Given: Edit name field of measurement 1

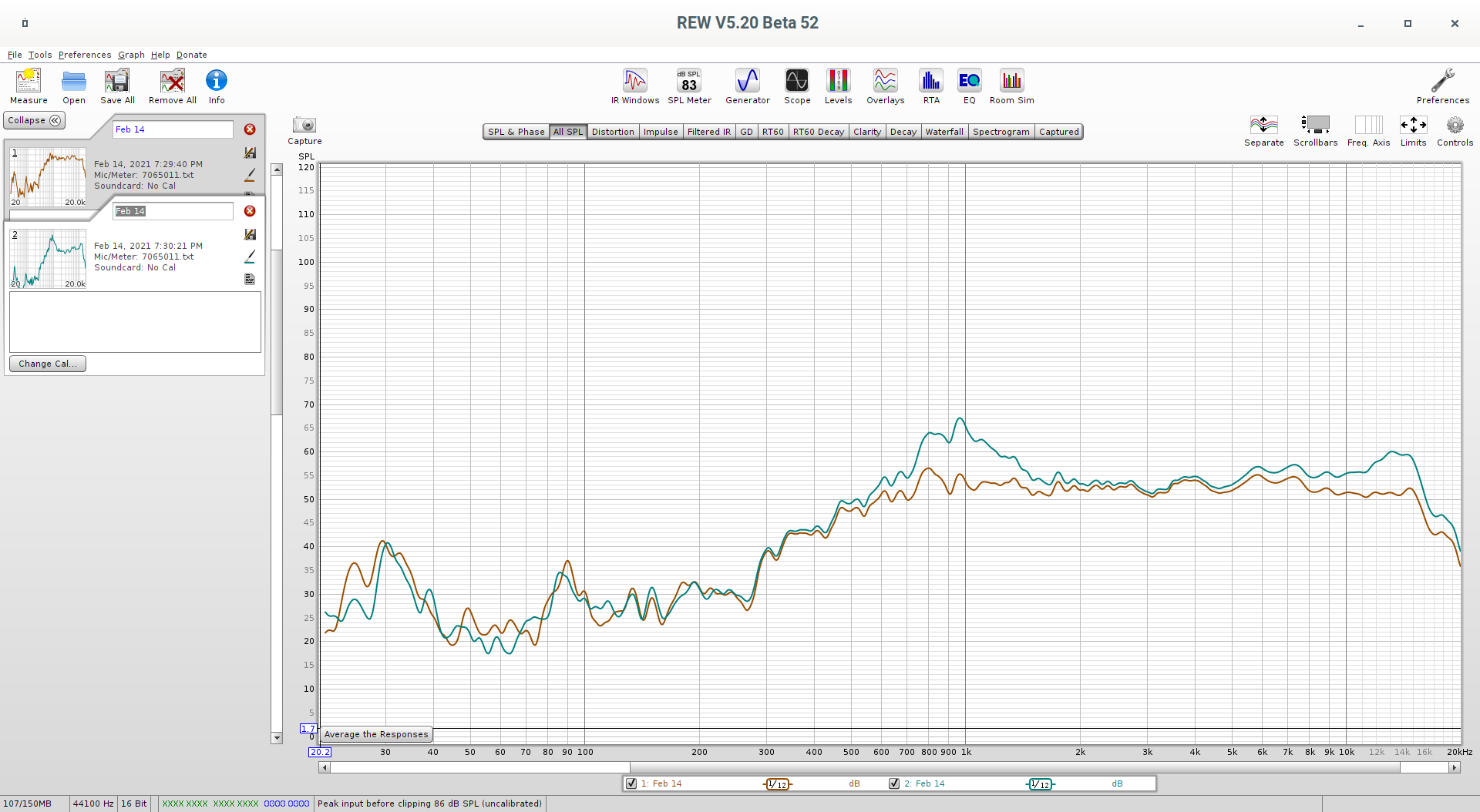Looking at the screenshot, I should click(x=173, y=129).
